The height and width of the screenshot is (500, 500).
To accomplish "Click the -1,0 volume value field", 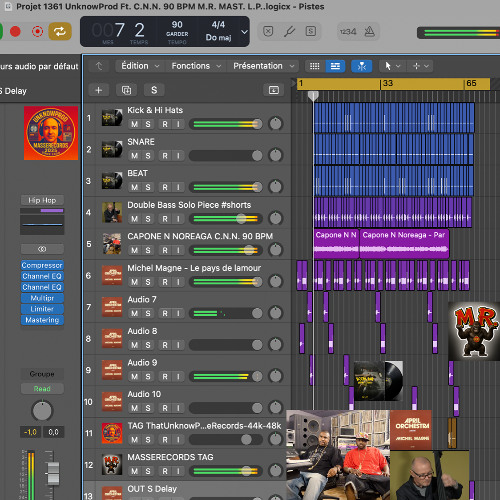I will point(30,432).
